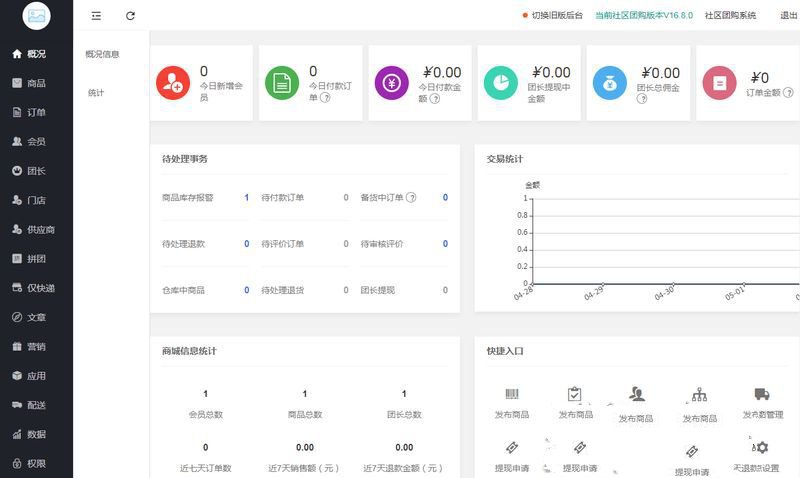
Task: Select 团长 in the sidebar
Action: click(x=29, y=171)
